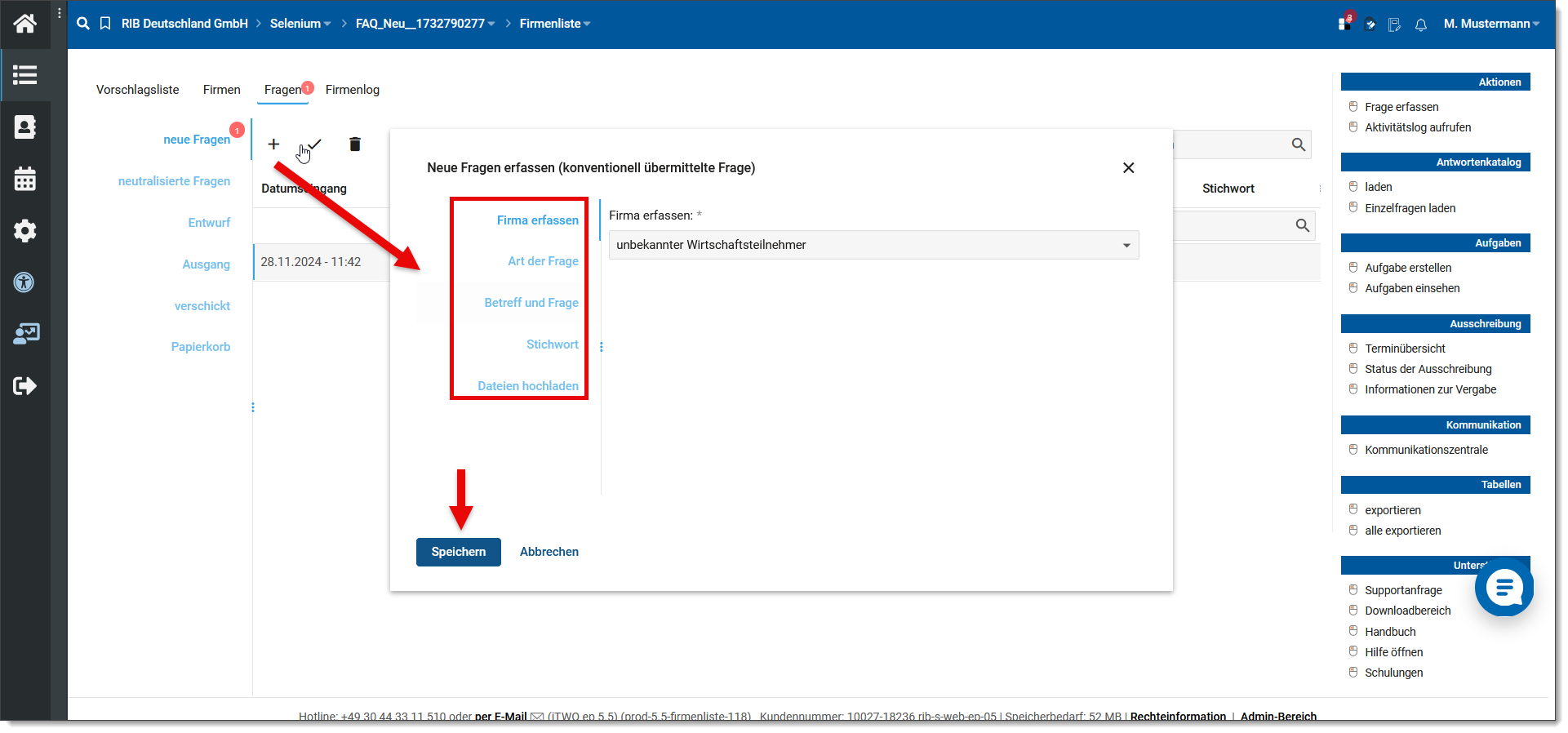
Task: Open the calendar icon in the left sidebar
Action: 25,179
